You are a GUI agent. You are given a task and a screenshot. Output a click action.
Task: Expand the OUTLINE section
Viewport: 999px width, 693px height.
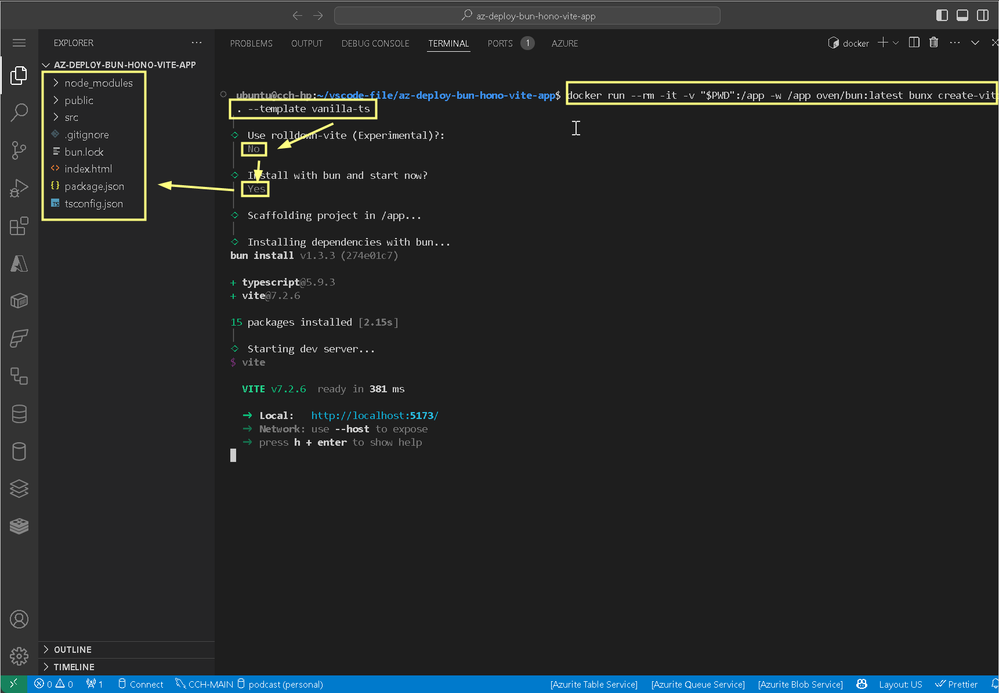[73, 650]
